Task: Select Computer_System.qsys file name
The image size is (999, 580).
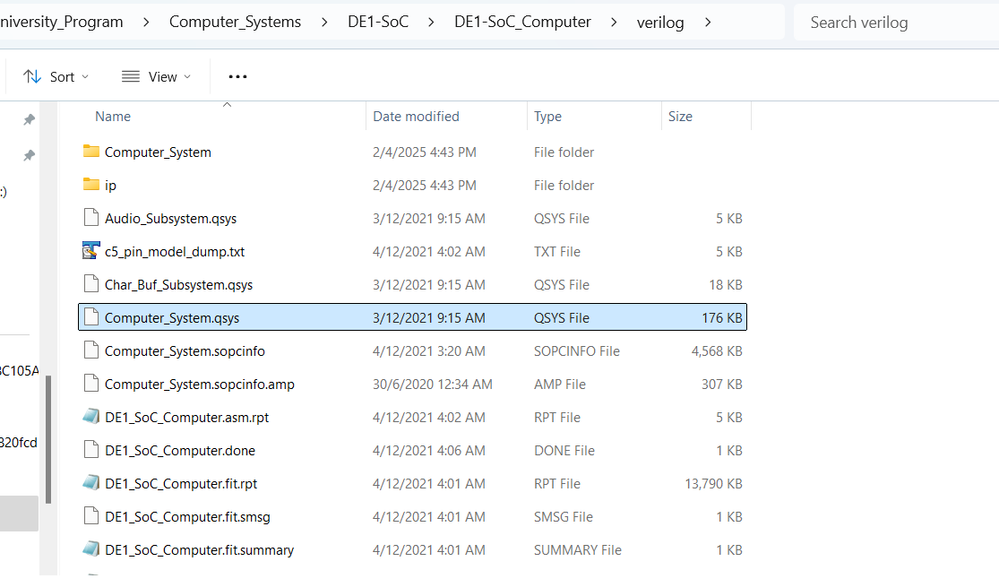Action: (x=172, y=318)
